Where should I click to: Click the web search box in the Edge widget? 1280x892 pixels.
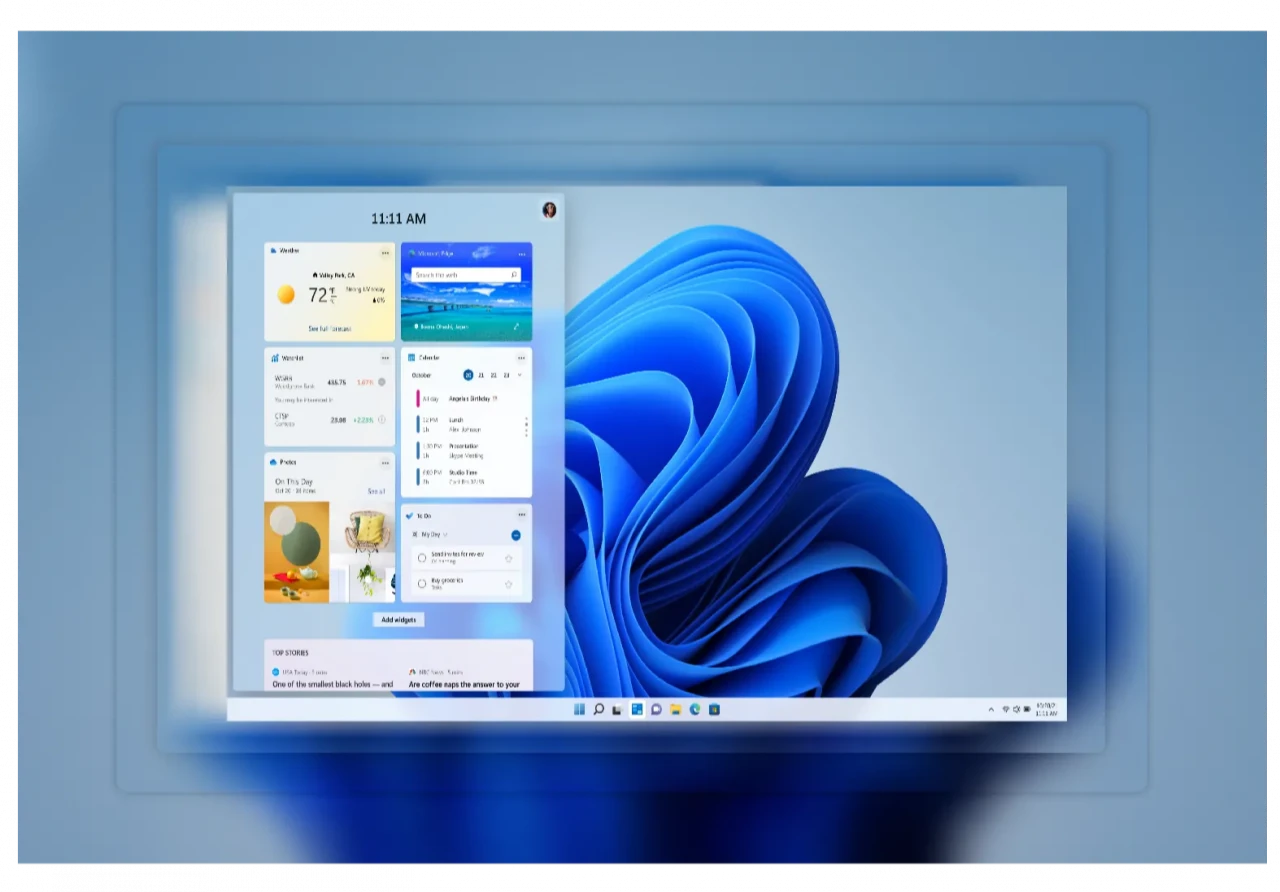(x=466, y=274)
